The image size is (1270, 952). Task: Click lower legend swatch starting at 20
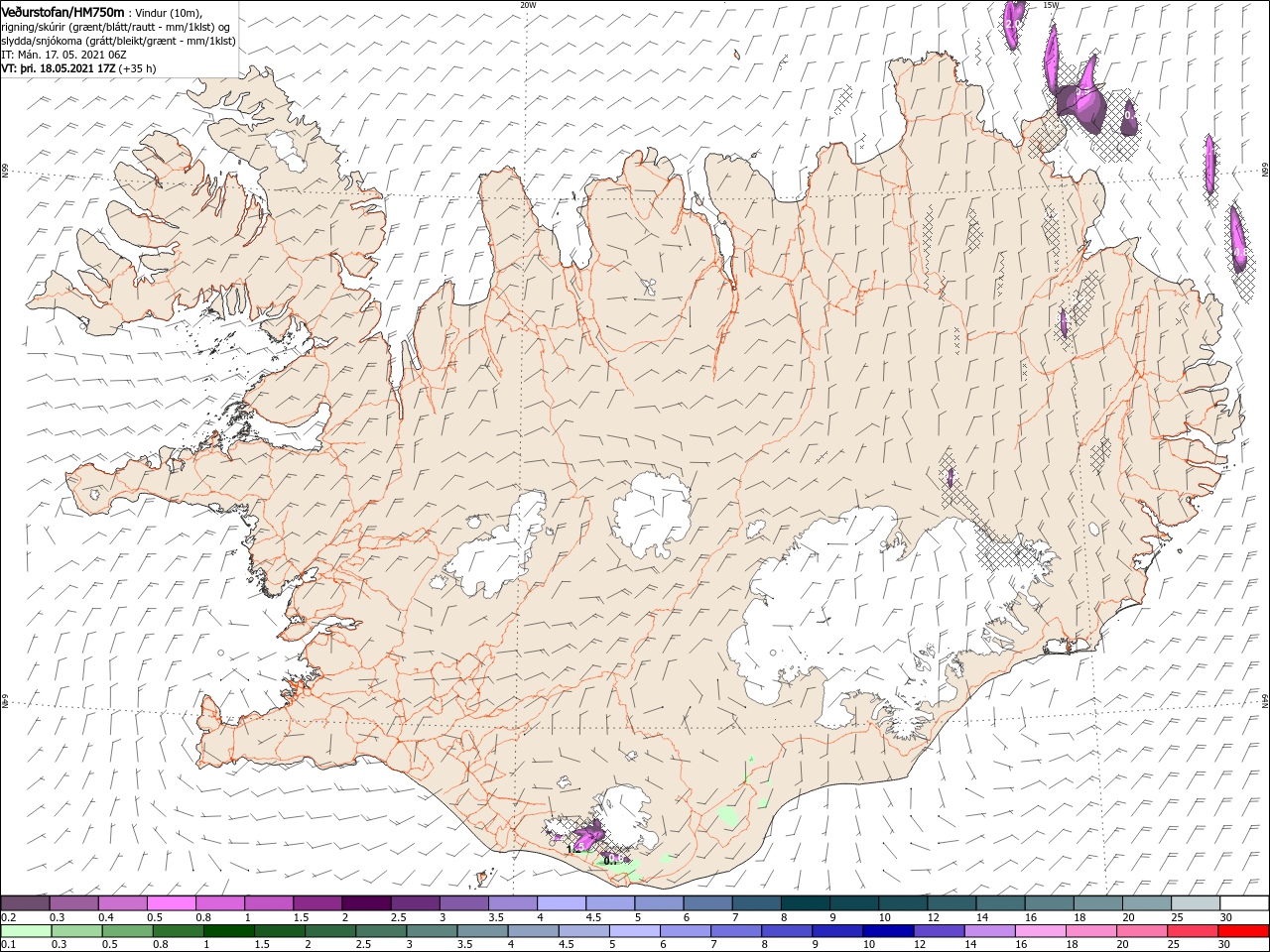click(x=1141, y=931)
